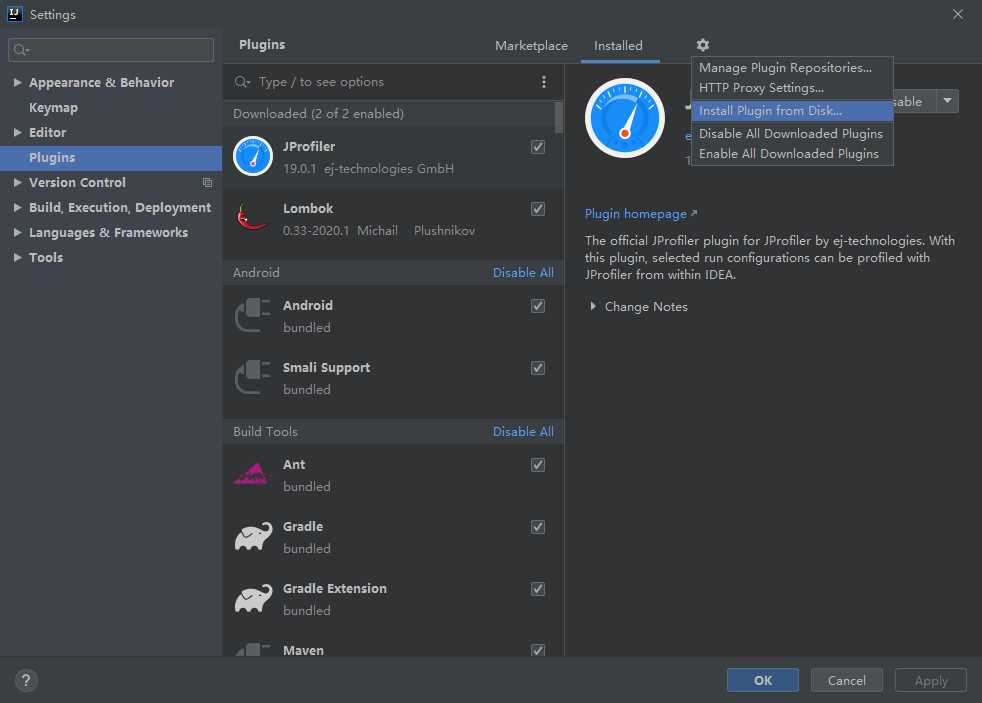Toggle the Smali Support checkbox
Image resolution: width=982 pixels, height=703 pixels.
537,367
